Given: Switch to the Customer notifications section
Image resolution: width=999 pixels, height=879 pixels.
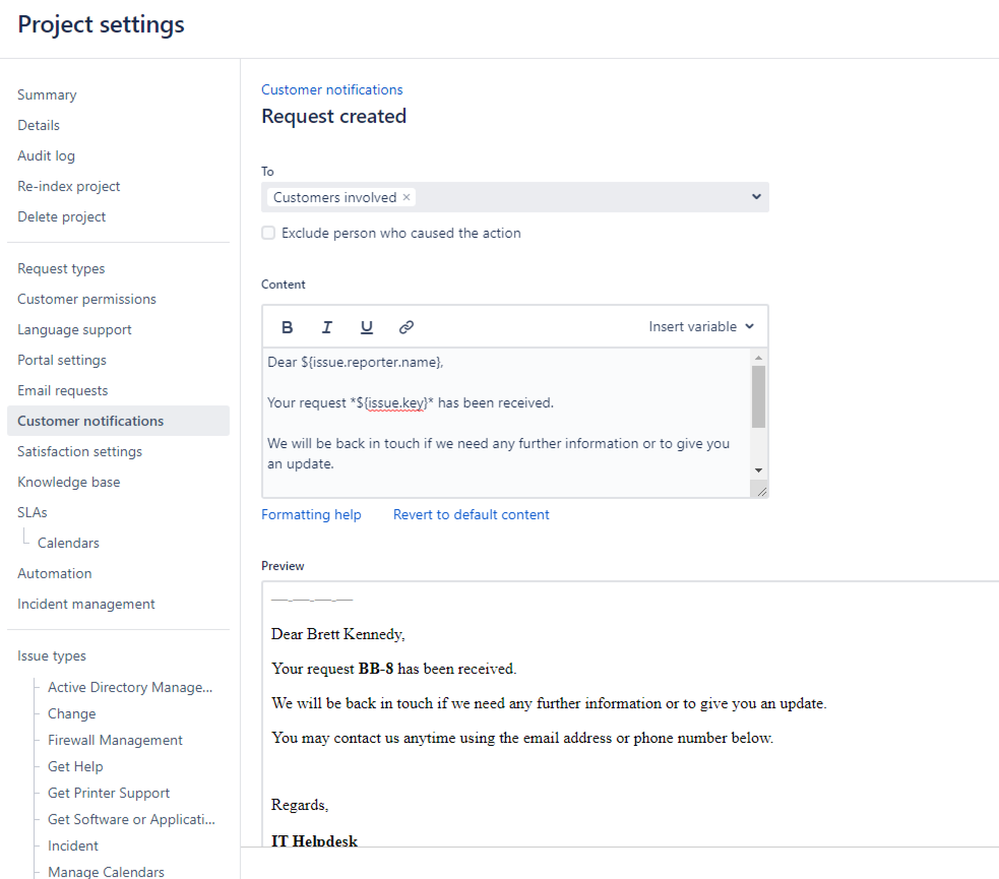Looking at the screenshot, I should [88, 420].
